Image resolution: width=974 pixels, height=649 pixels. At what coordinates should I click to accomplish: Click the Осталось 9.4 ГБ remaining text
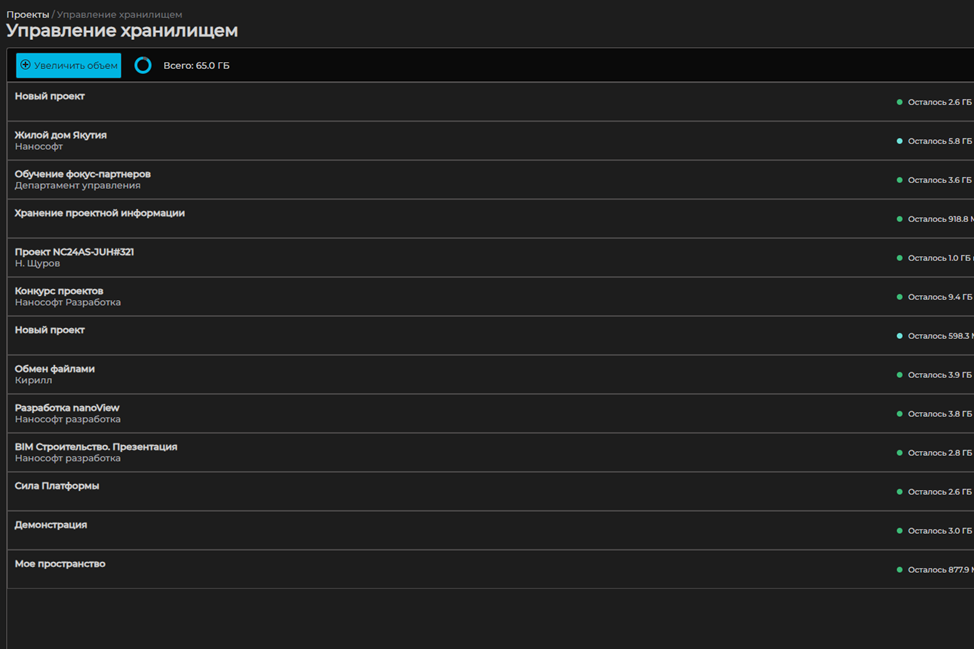pos(939,297)
